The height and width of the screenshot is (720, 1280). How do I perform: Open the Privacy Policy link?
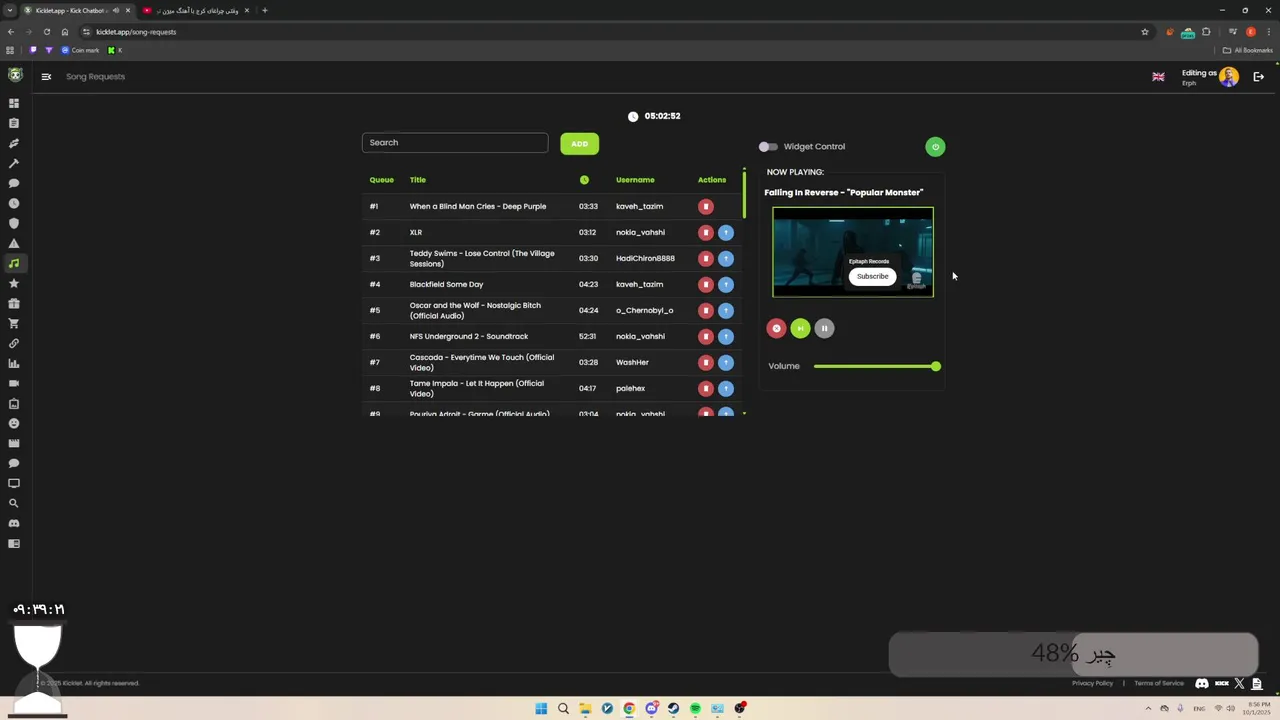(1092, 683)
